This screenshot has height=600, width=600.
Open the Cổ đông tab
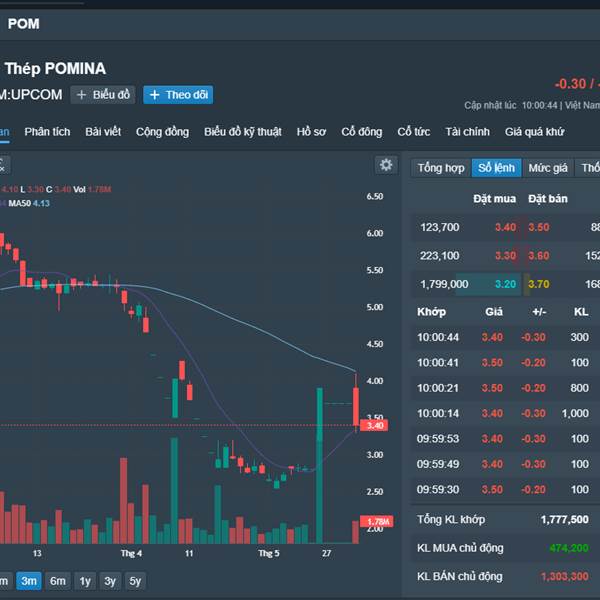tap(362, 132)
